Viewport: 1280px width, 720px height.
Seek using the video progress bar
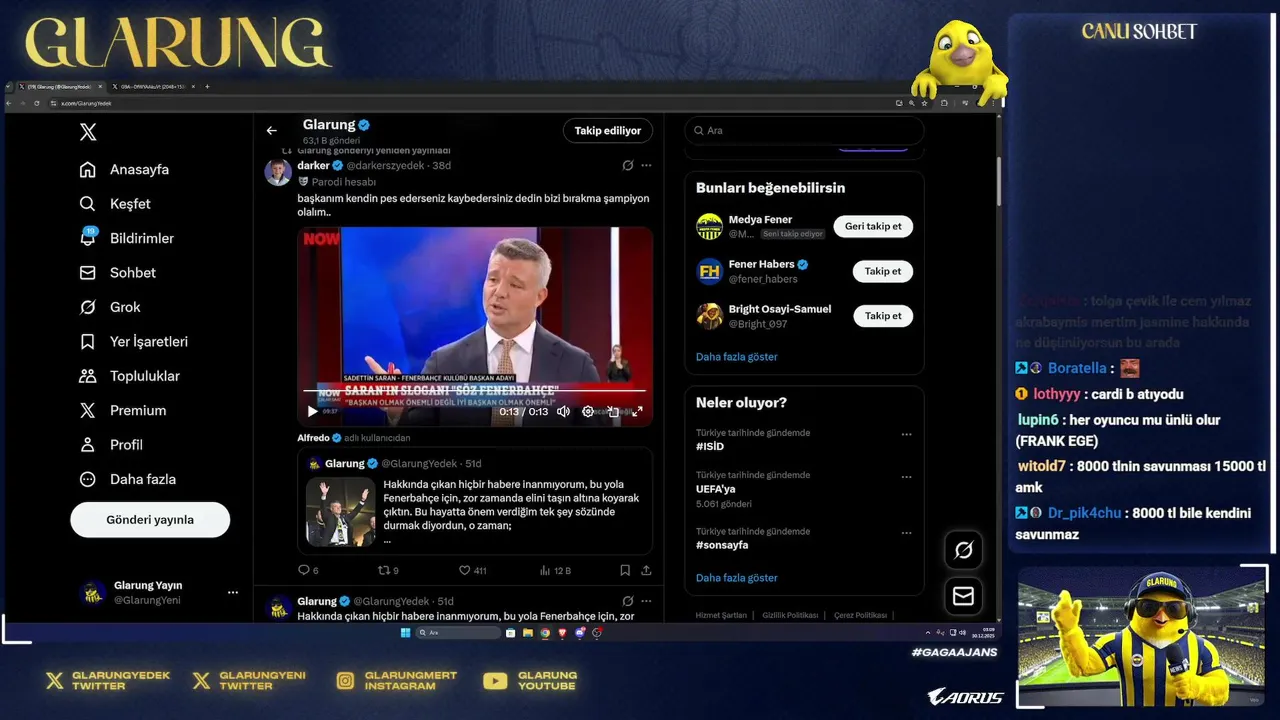[475, 391]
